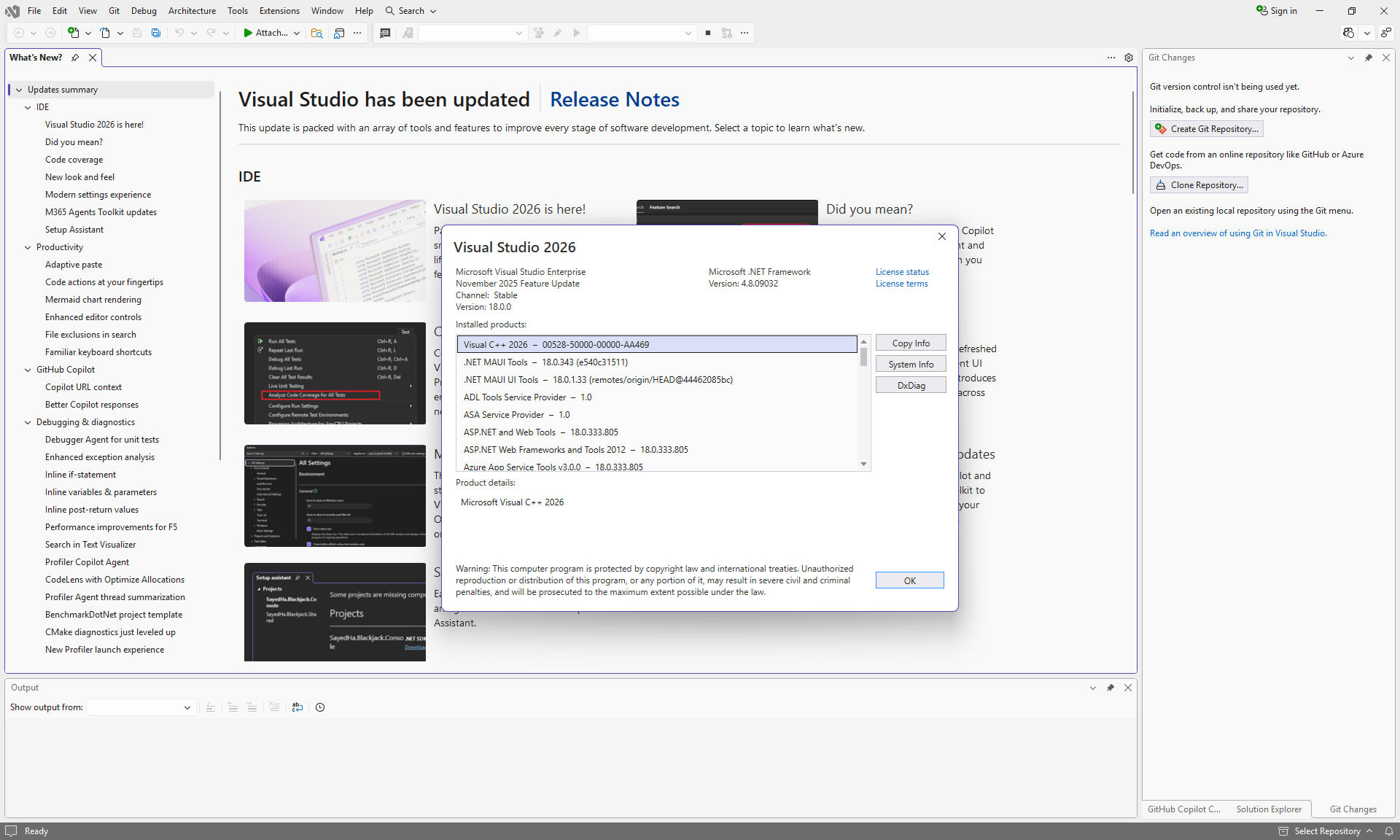The image size is (1400, 840).
Task: Click the notification bell in the status bar
Action: (x=1388, y=831)
